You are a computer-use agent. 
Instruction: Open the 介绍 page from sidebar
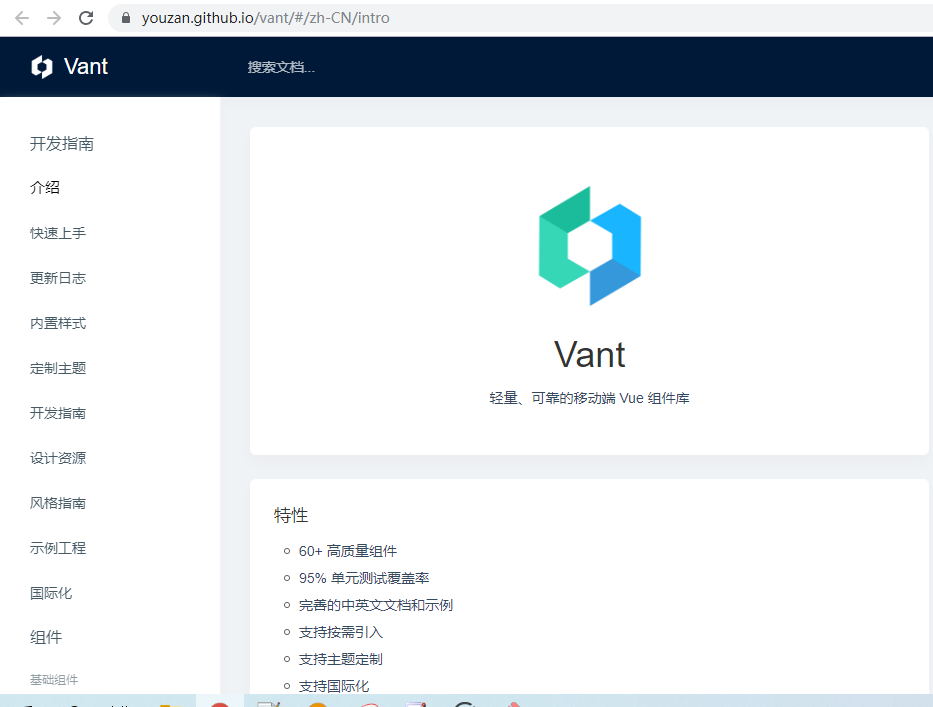(44, 187)
